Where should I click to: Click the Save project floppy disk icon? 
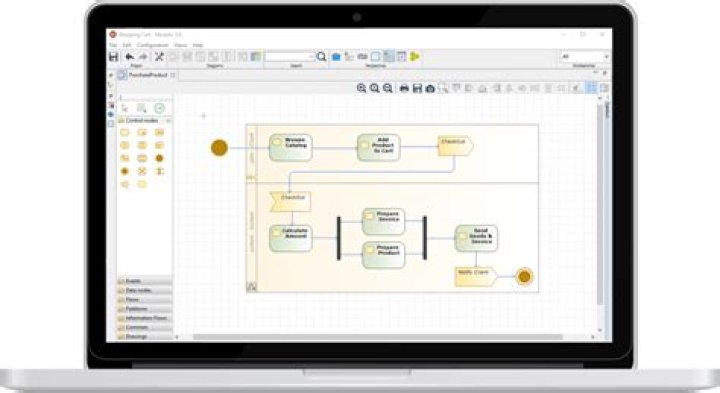pos(113,56)
